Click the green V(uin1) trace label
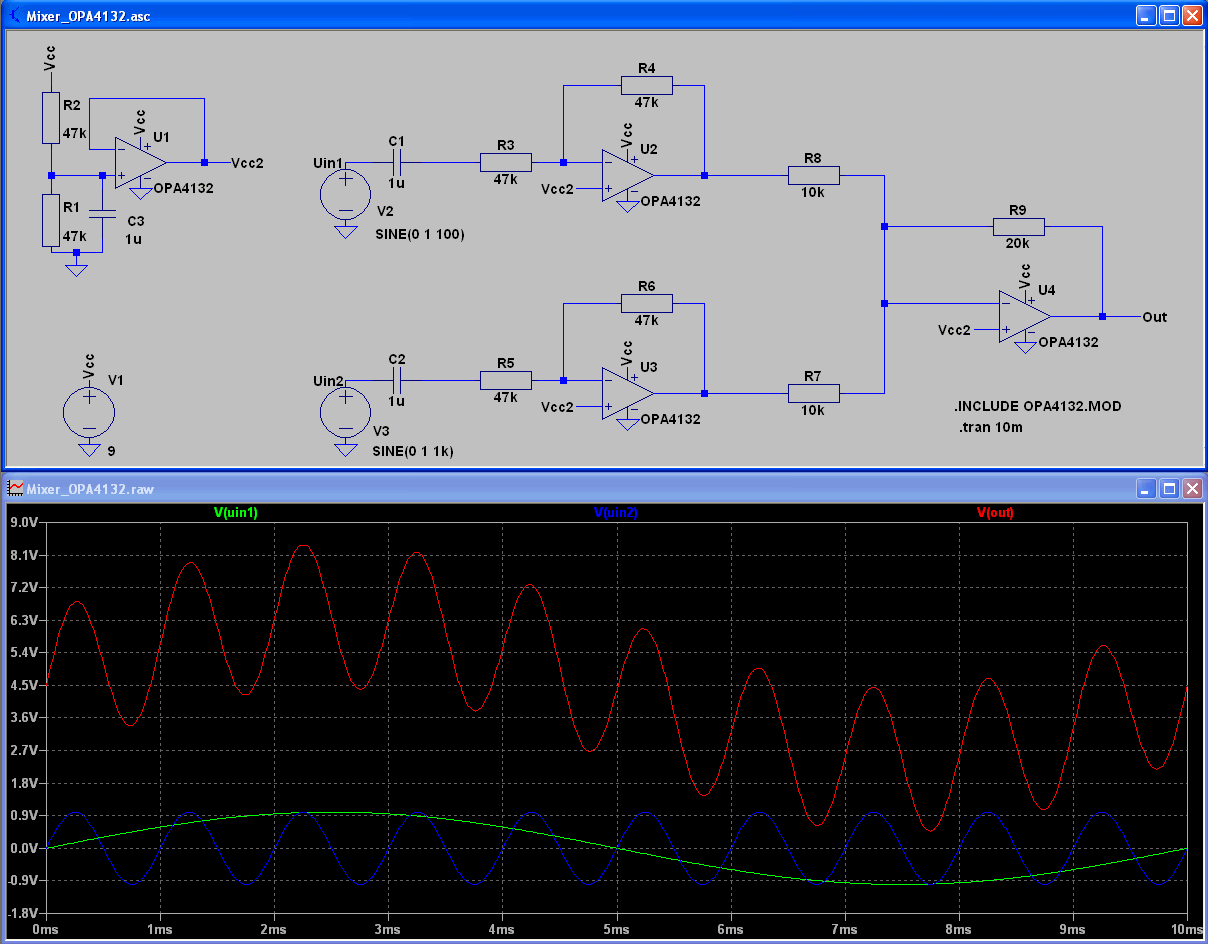Viewport: 1208px width, 944px height. click(236, 513)
